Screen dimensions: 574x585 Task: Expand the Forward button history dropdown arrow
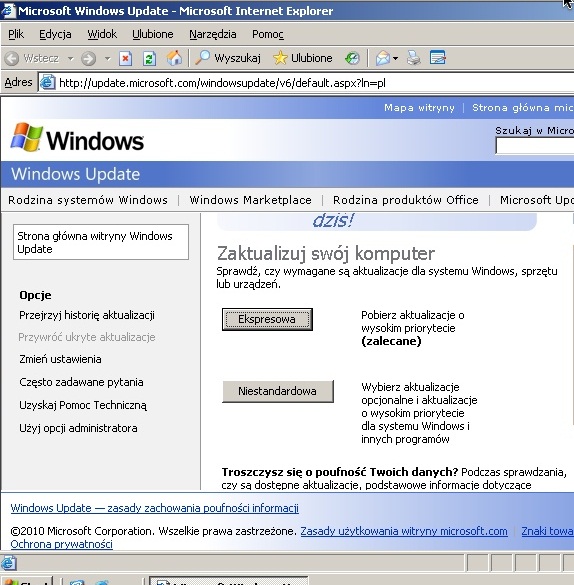pos(107,59)
